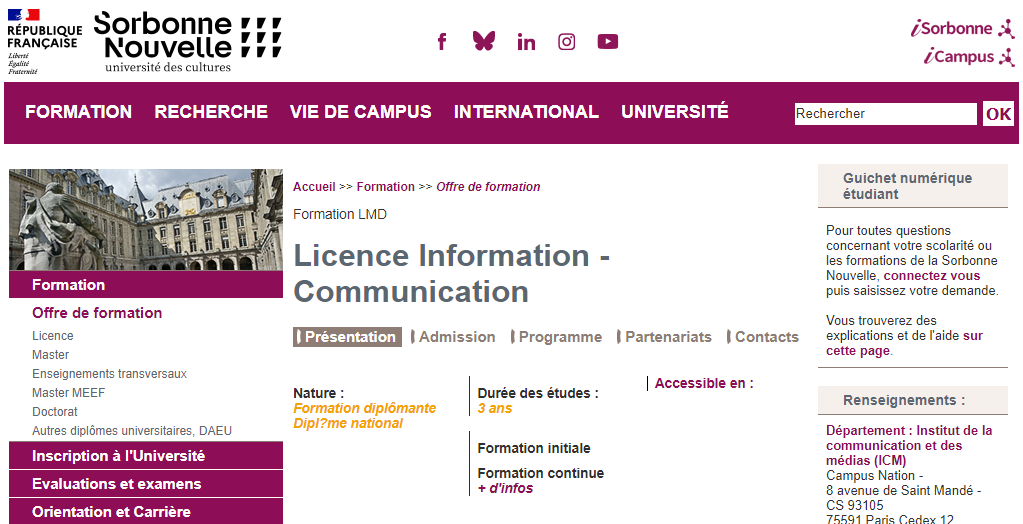1023x524 pixels.
Task: Open the iCampus portal link
Action: pyautogui.click(x=970, y=57)
